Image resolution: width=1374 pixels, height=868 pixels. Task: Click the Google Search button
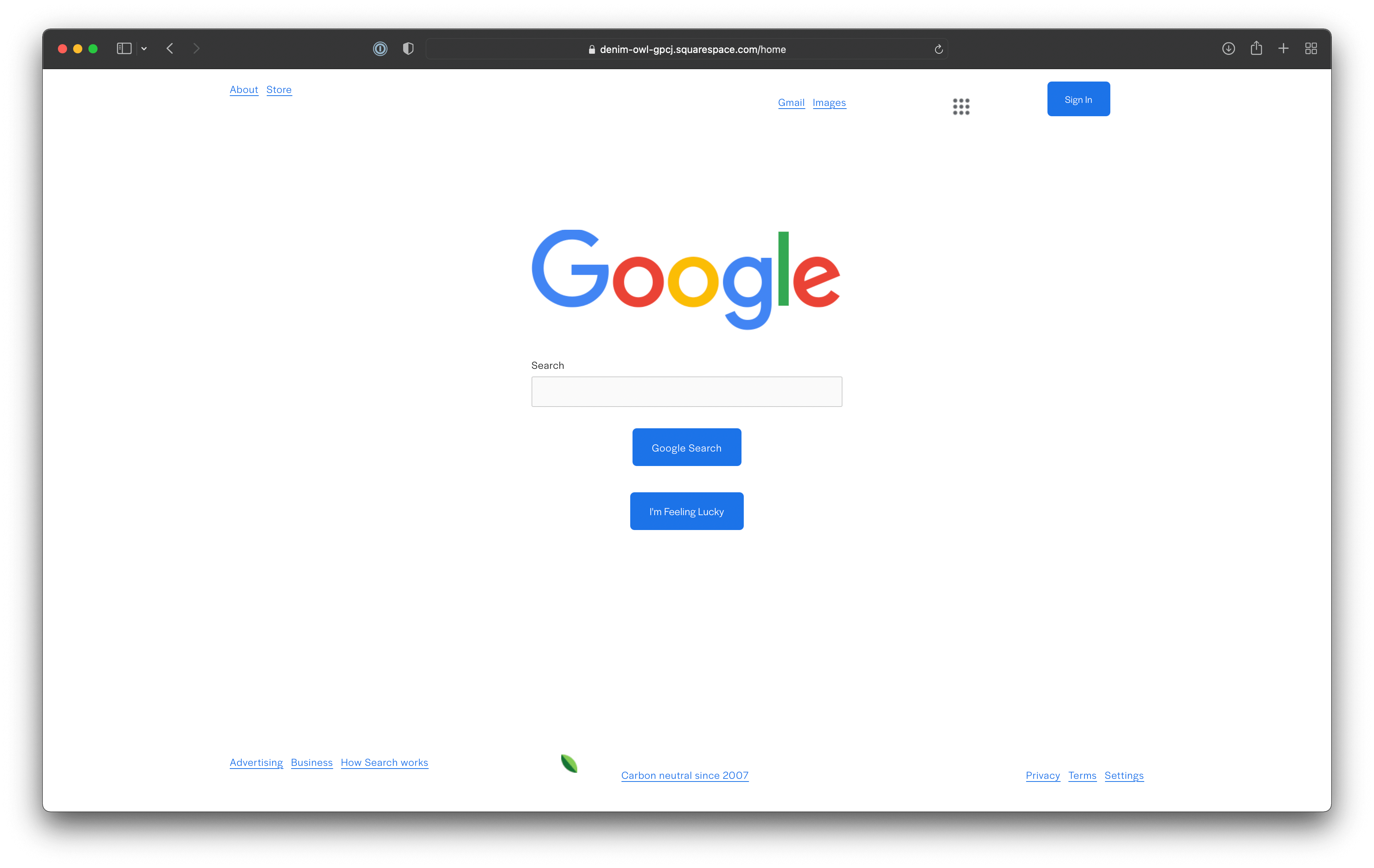687,447
